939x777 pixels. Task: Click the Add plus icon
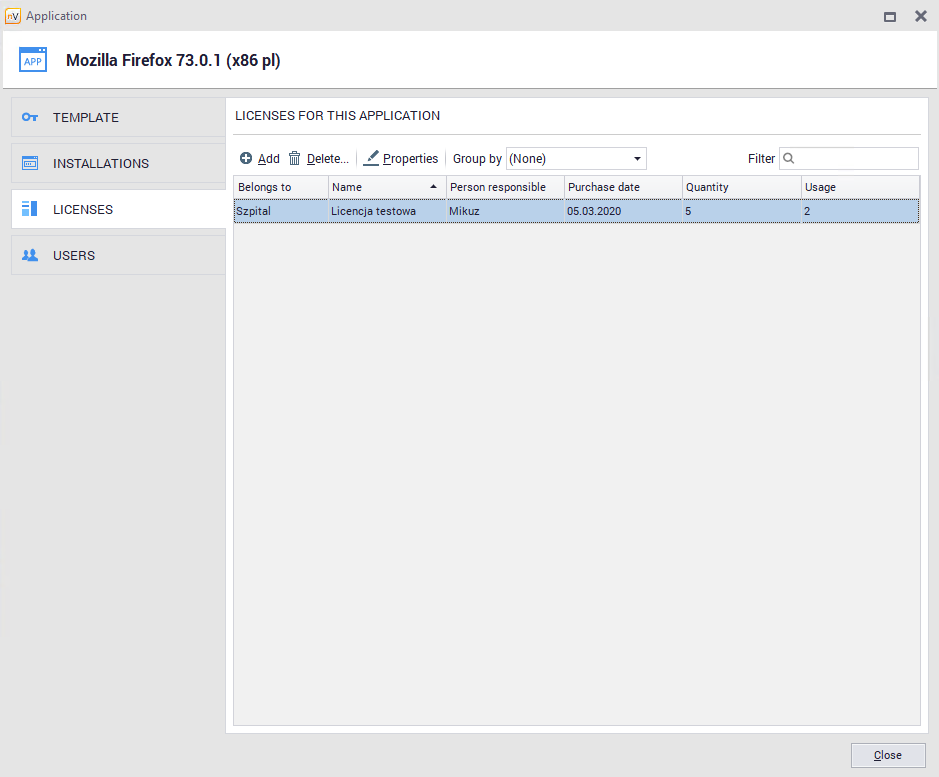pyautogui.click(x=246, y=159)
